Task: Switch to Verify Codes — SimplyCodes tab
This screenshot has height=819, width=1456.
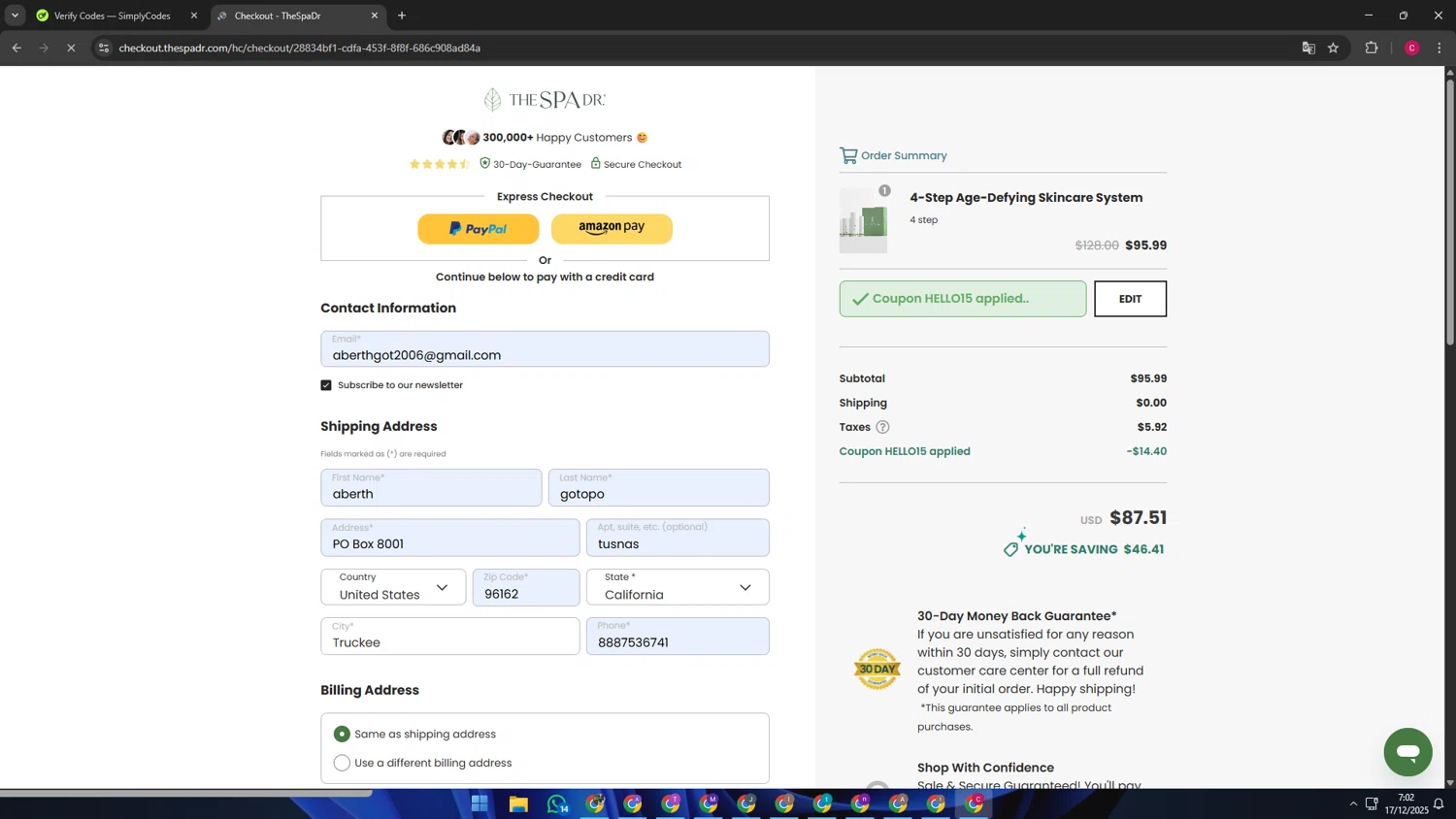Action: point(113,16)
